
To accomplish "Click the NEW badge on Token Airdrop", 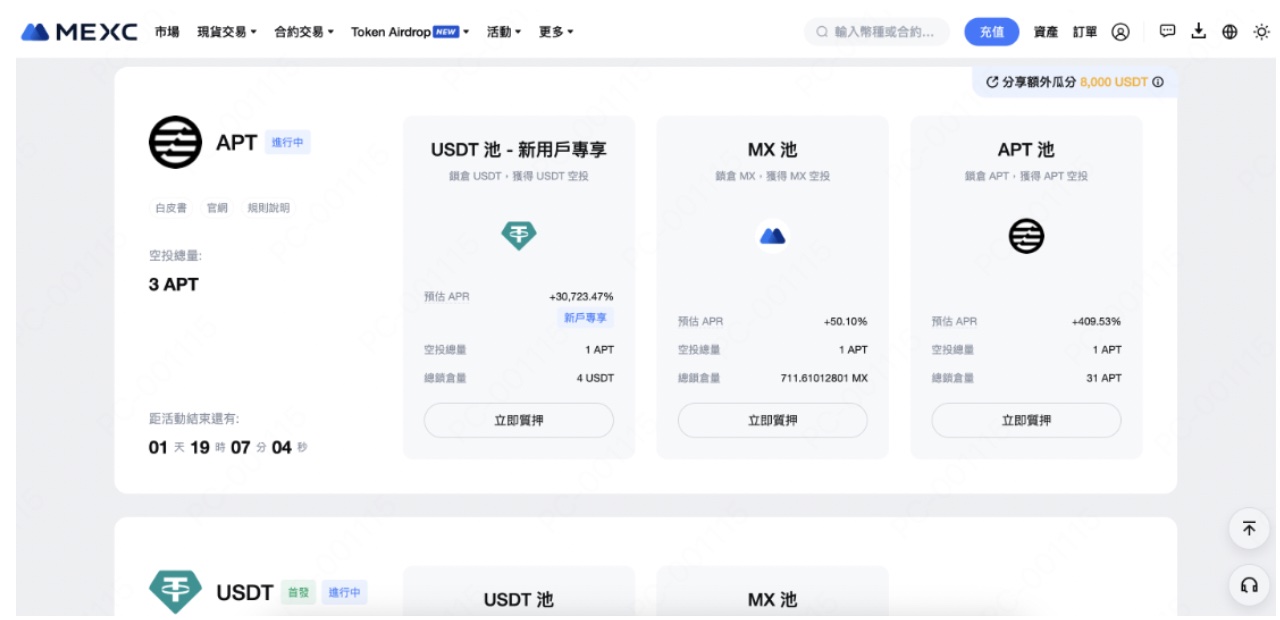I will pos(446,32).
